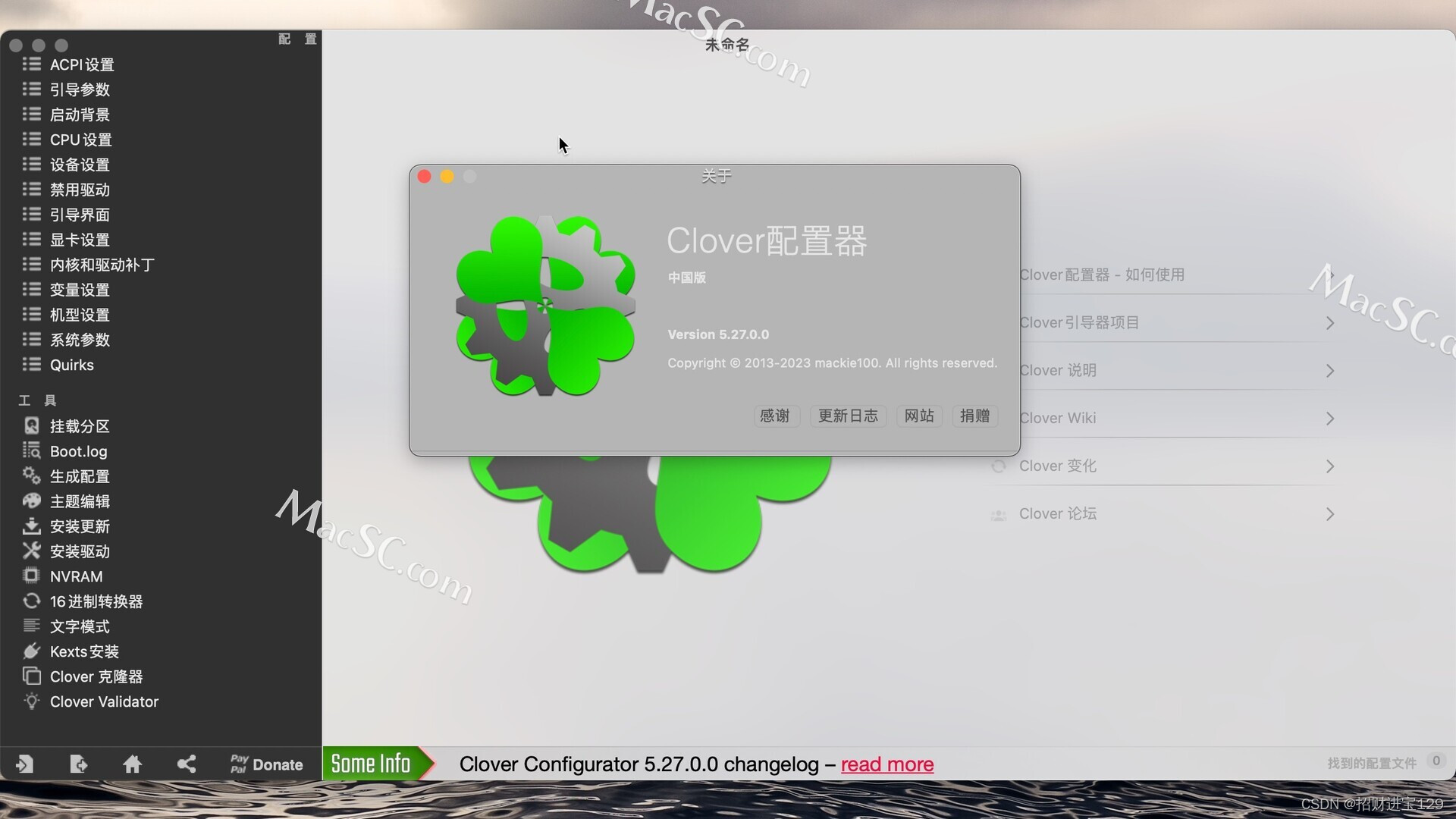Screen dimensions: 1456x819
Task: Click Clover Validator tool icon
Action: [x=32, y=702]
